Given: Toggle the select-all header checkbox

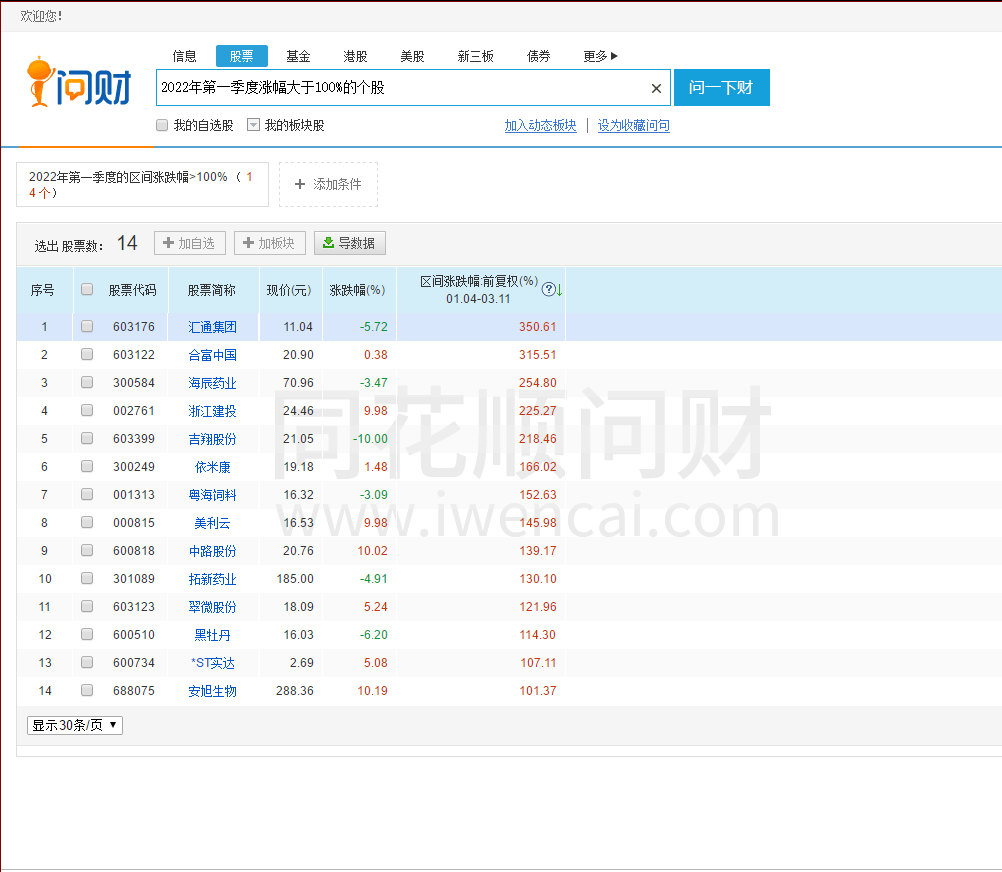Looking at the screenshot, I should (x=87, y=289).
